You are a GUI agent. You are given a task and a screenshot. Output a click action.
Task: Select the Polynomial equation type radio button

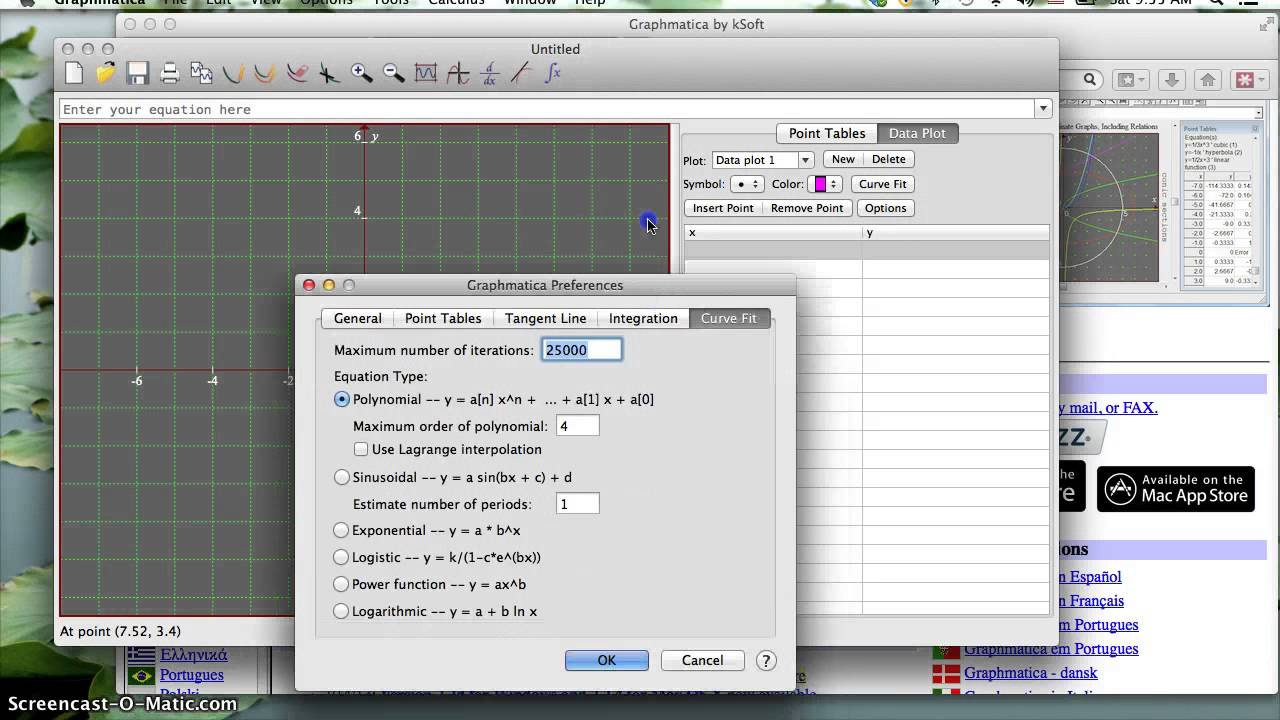(342, 399)
